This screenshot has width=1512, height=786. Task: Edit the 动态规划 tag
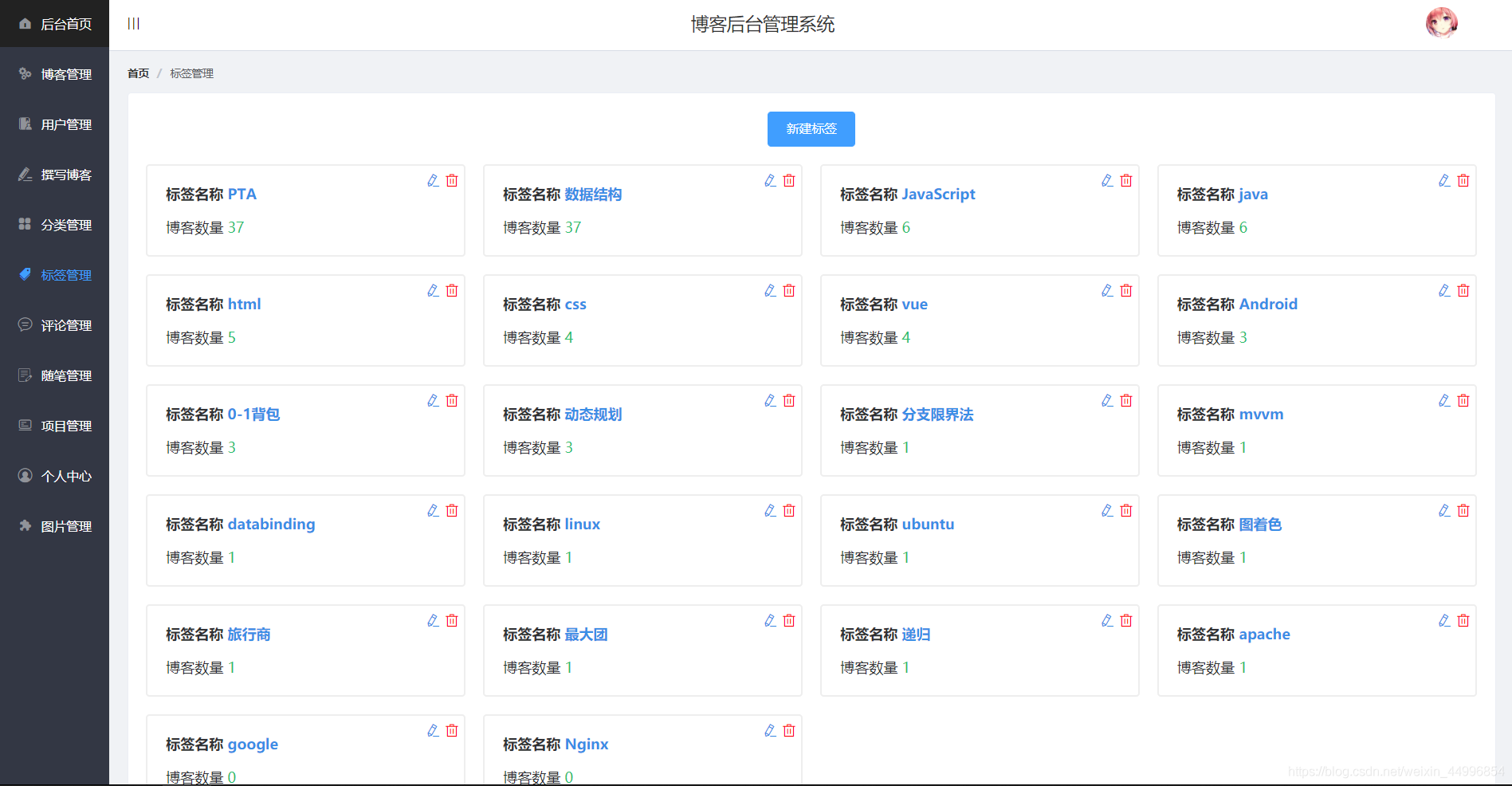click(770, 400)
